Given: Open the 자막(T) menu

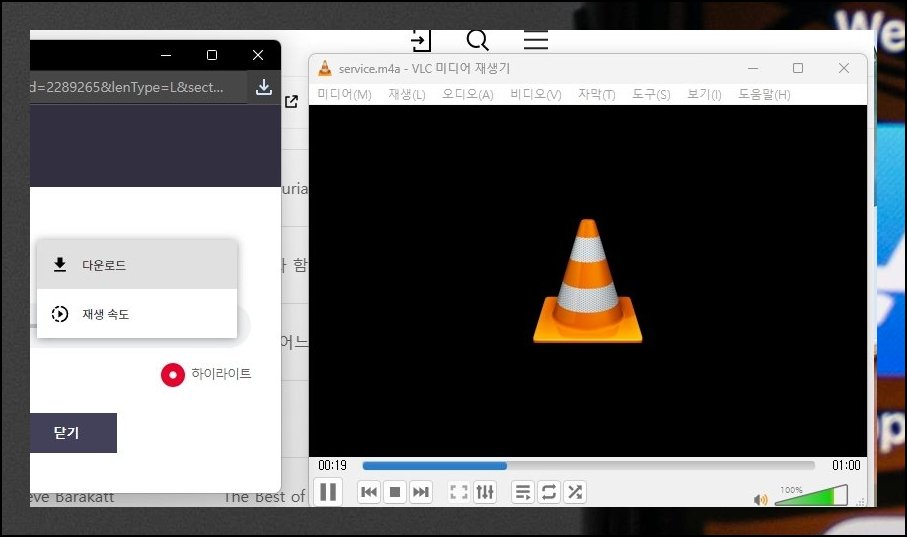Looking at the screenshot, I should (x=596, y=94).
